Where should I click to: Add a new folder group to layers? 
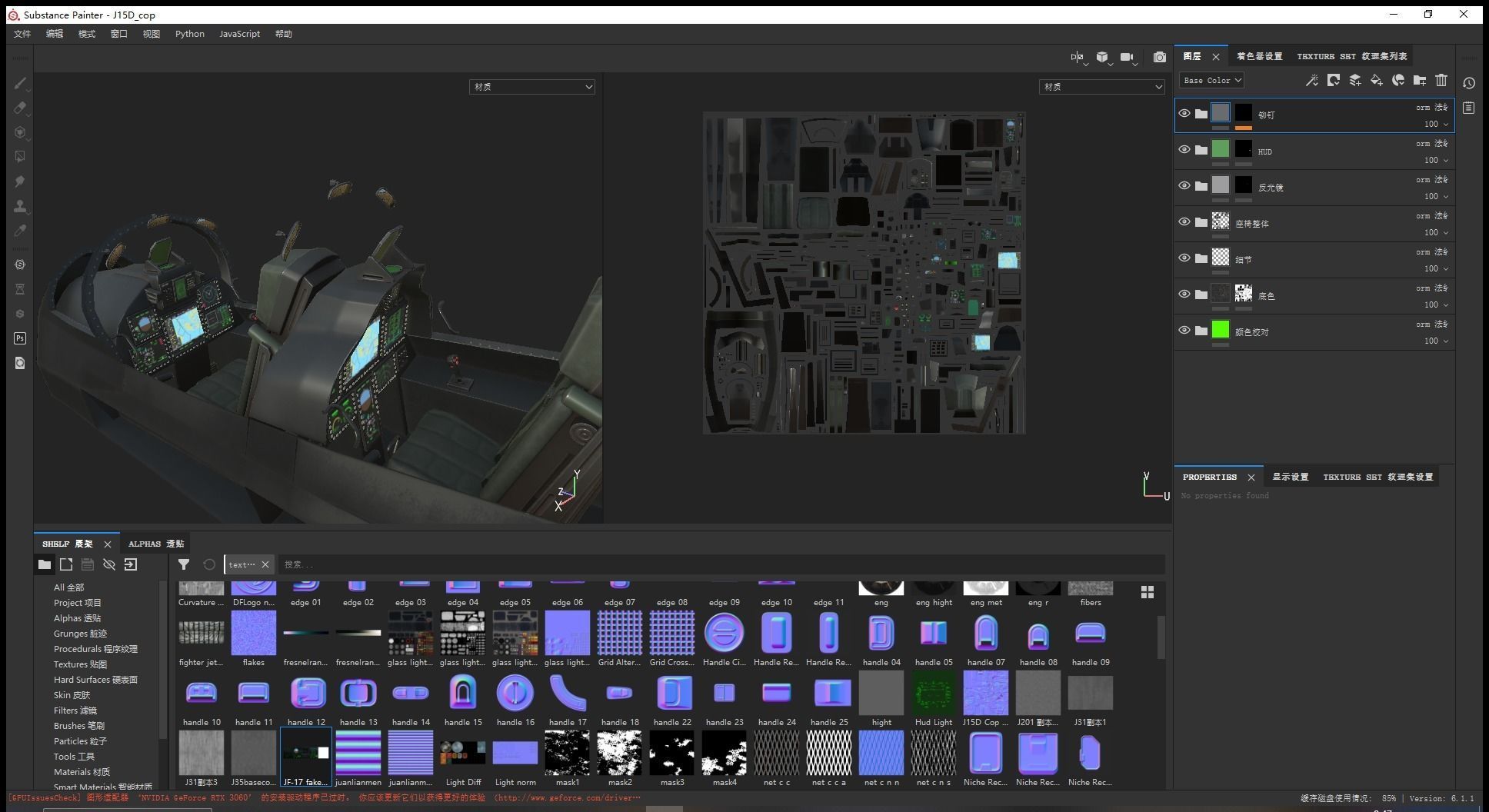(x=1420, y=80)
